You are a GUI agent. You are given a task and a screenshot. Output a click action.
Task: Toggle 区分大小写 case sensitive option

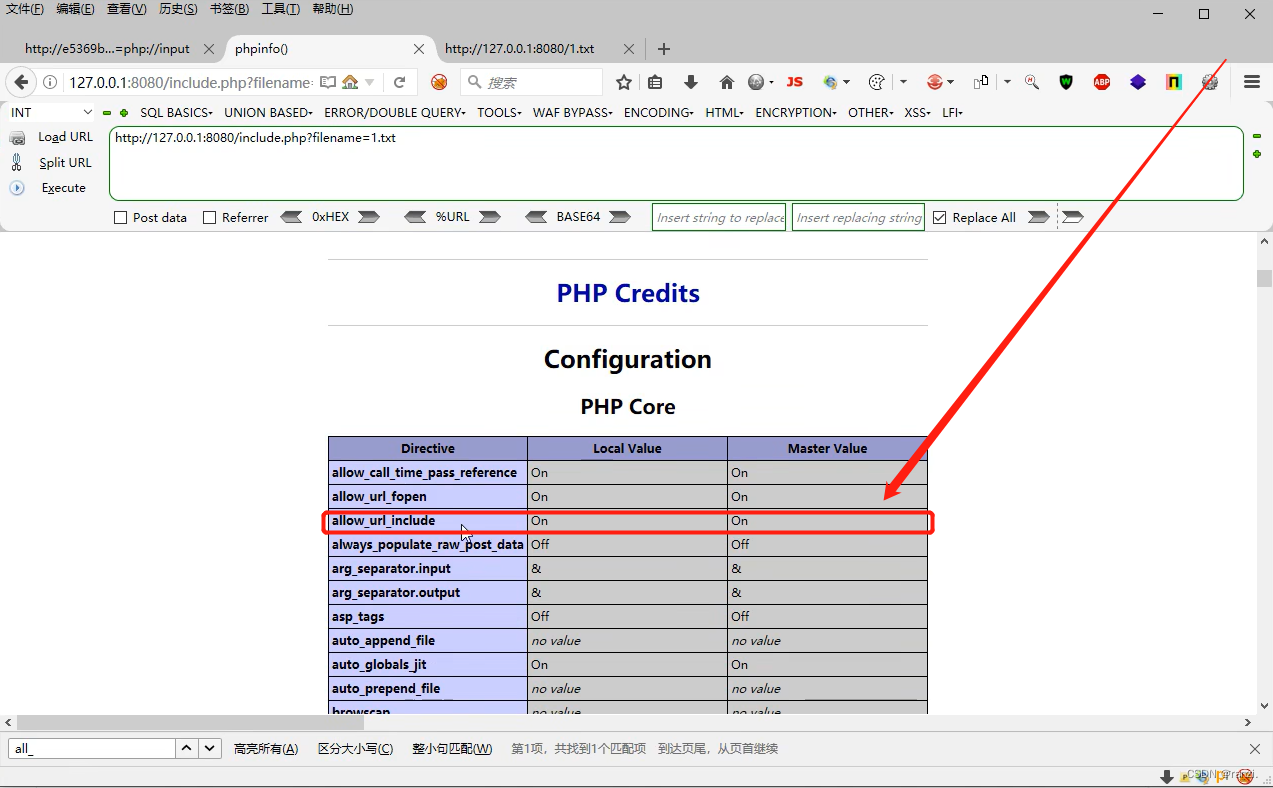tap(355, 748)
